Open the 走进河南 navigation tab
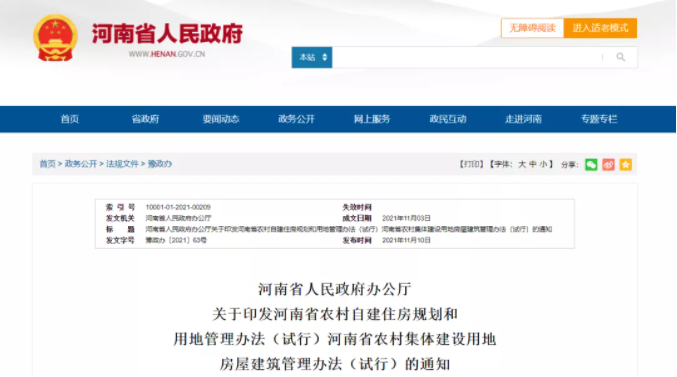 pyautogui.click(x=523, y=119)
